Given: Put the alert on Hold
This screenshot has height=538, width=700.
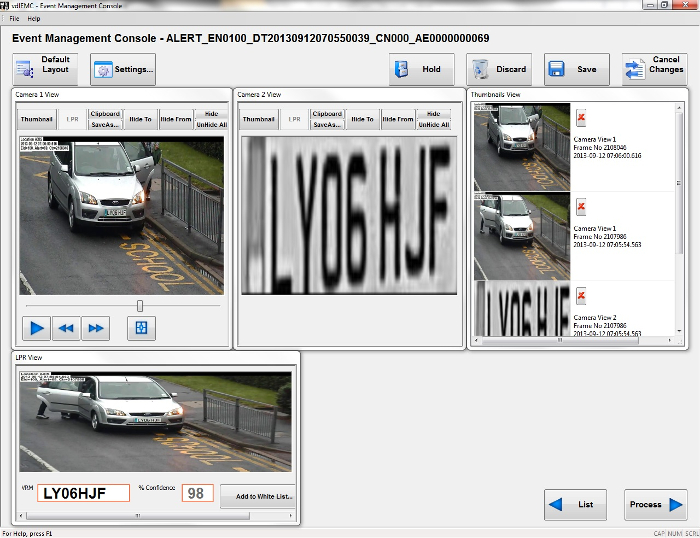Looking at the screenshot, I should 421,70.
